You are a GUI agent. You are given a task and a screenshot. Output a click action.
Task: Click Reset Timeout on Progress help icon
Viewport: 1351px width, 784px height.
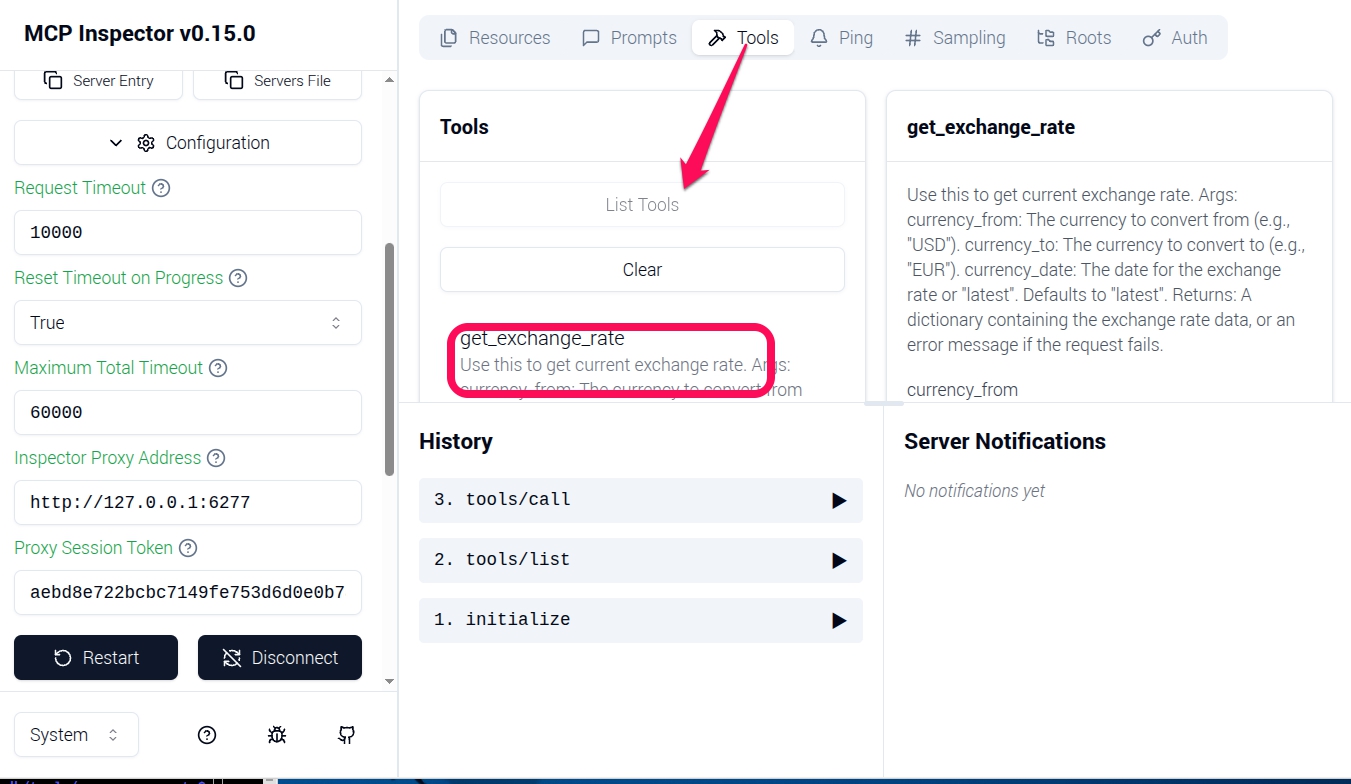coord(238,278)
